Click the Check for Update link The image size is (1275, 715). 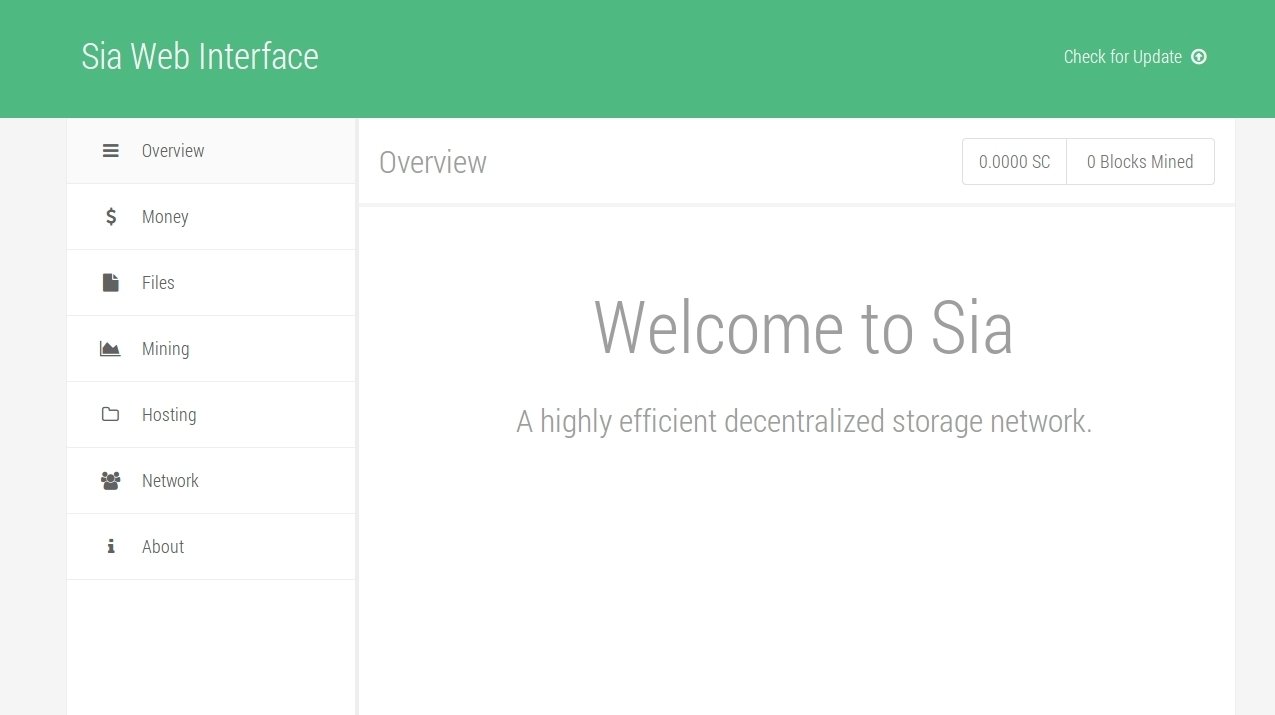pyautogui.click(x=1135, y=57)
